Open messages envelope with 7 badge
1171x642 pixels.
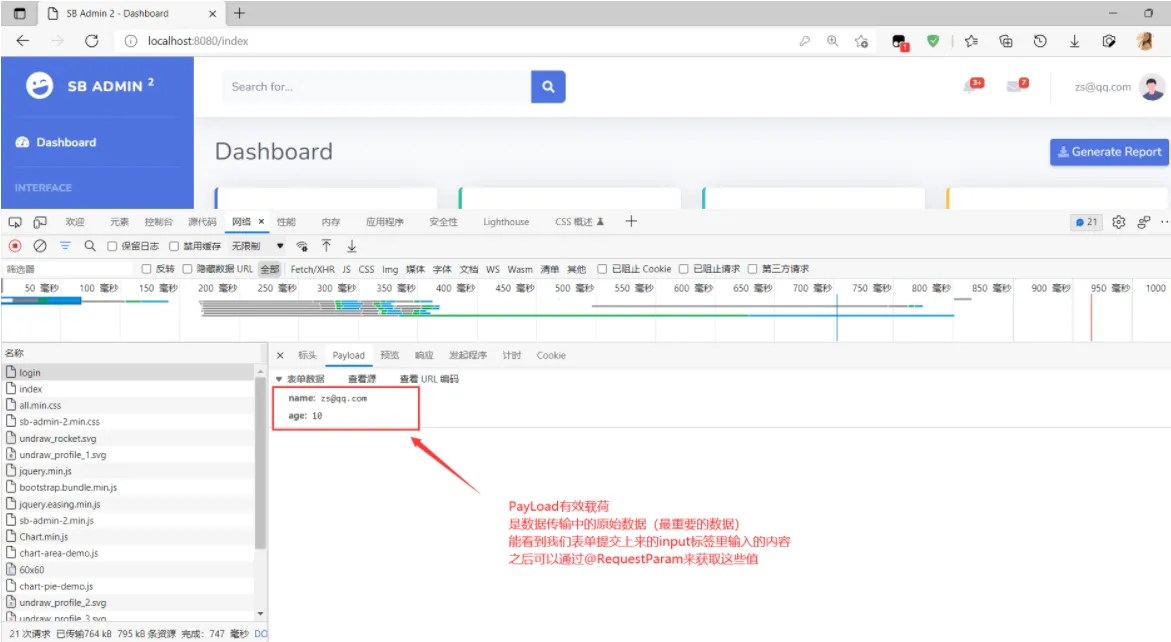(1017, 86)
